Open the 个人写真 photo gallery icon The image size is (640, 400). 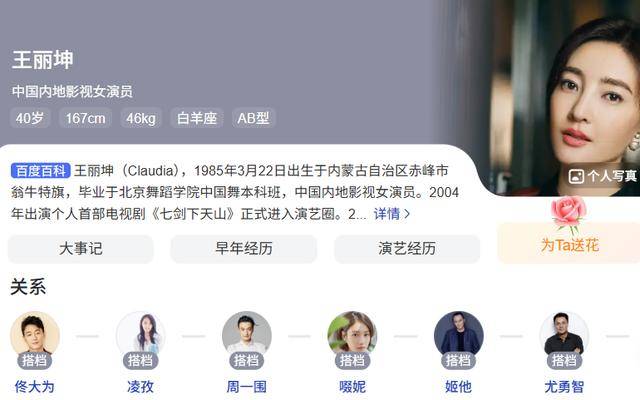point(576,176)
